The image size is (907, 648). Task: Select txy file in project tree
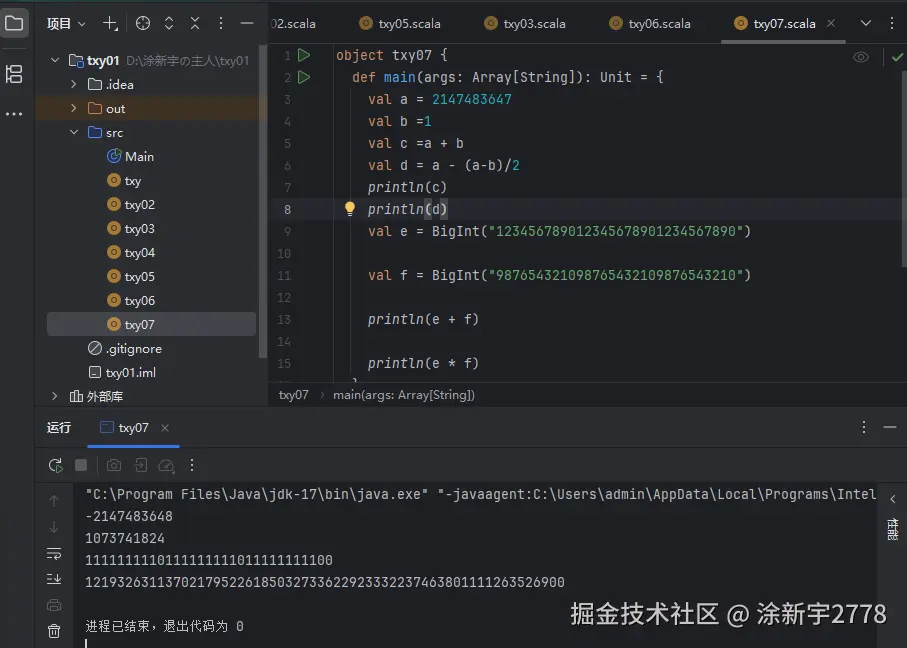(124, 181)
